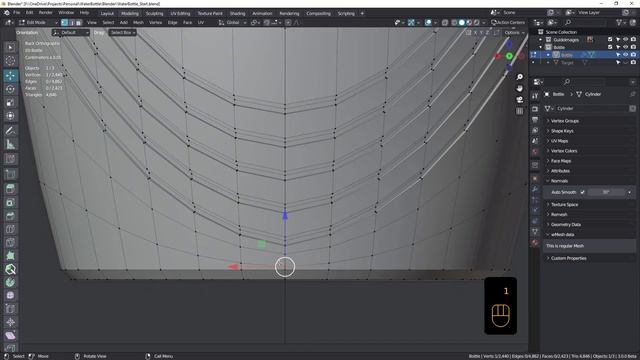Click the Cylinder mesh name field
The height and width of the screenshot is (360, 640).
[591, 109]
